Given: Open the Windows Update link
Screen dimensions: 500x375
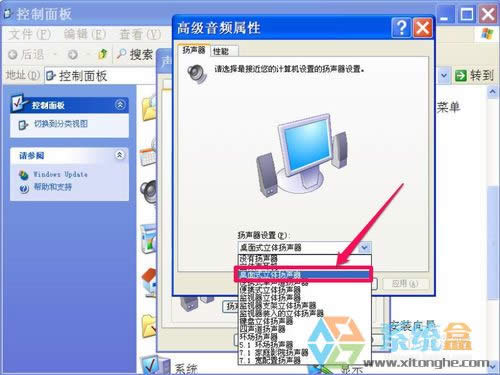Looking at the screenshot, I should pos(60,174).
